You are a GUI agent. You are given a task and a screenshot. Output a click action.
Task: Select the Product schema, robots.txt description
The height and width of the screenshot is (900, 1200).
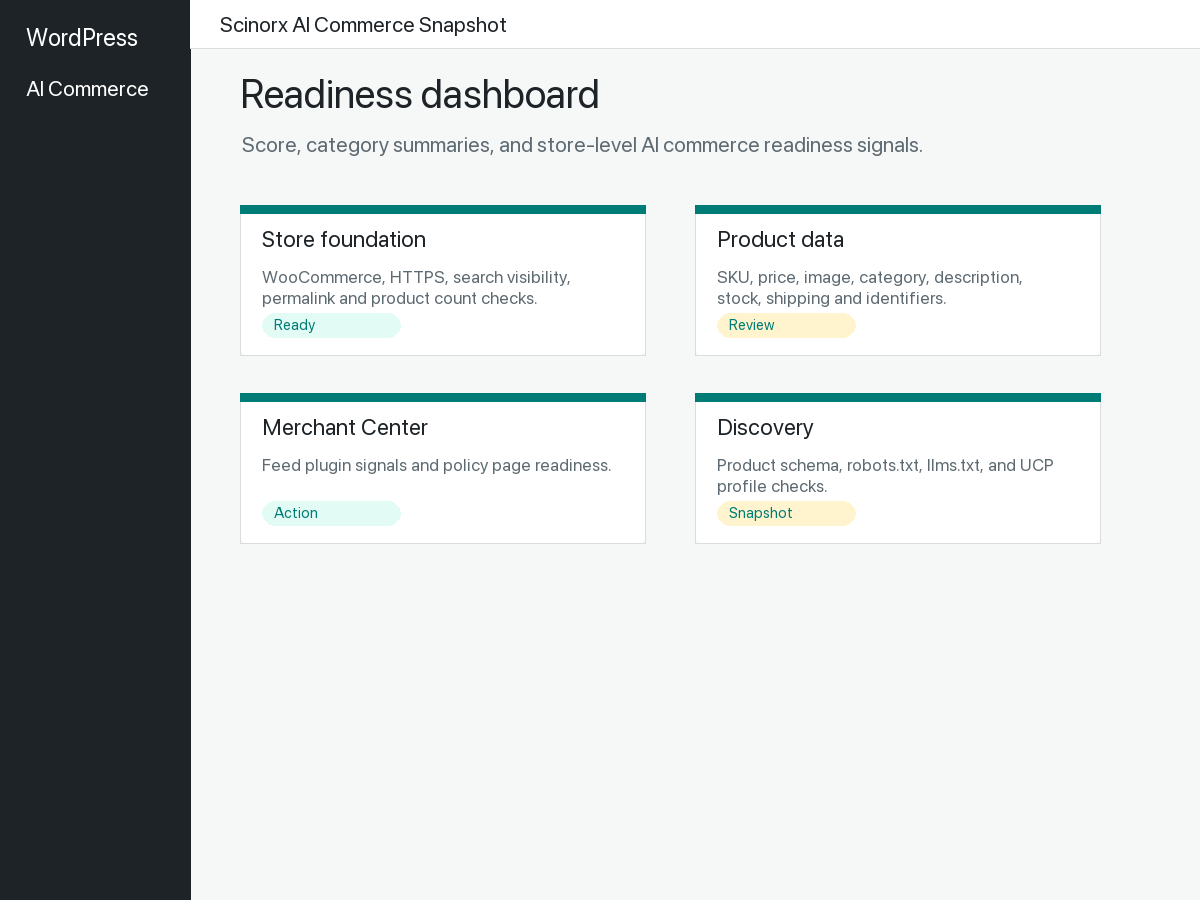[x=885, y=476]
